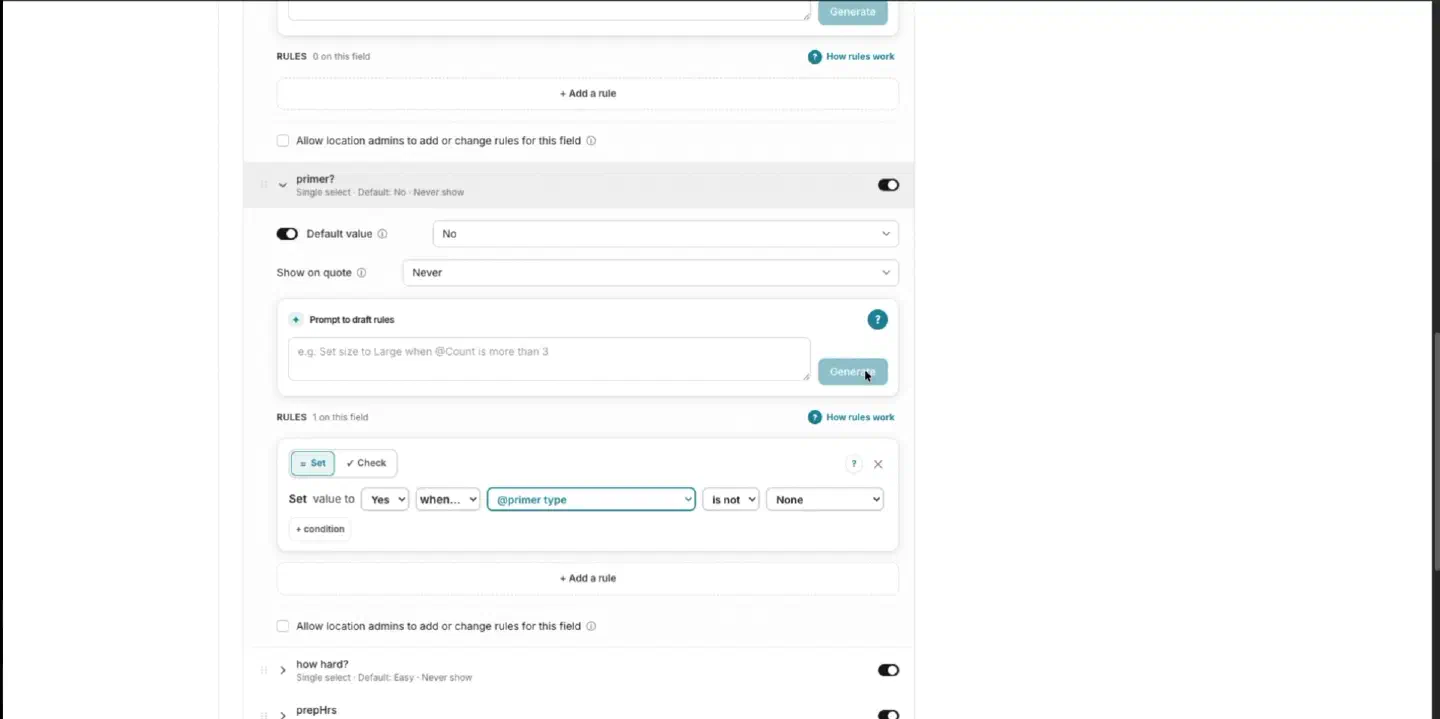Click the prompt text box in primer? section

click(549, 359)
